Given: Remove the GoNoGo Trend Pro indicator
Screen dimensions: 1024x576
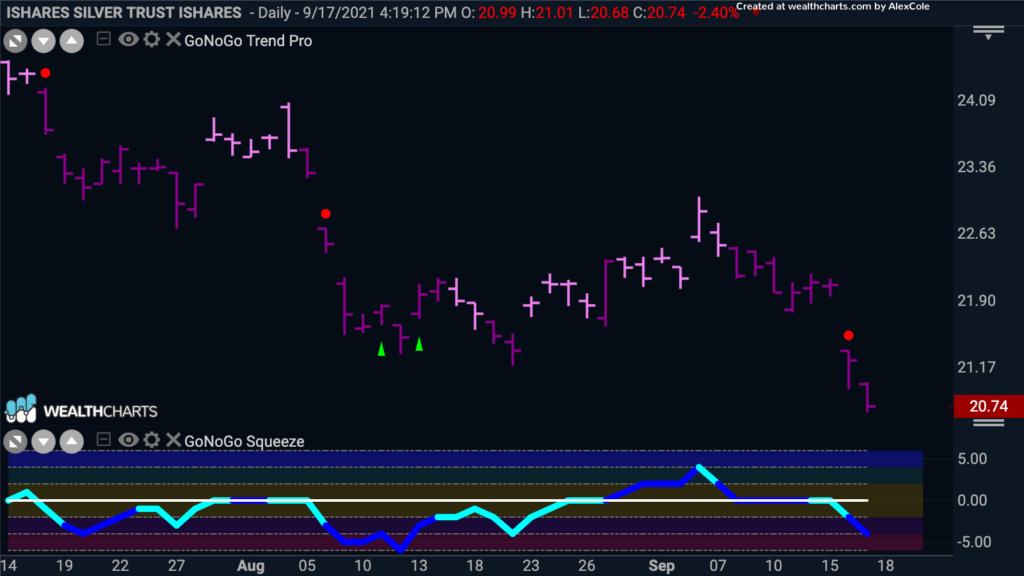Looking at the screenshot, I should coord(173,39).
